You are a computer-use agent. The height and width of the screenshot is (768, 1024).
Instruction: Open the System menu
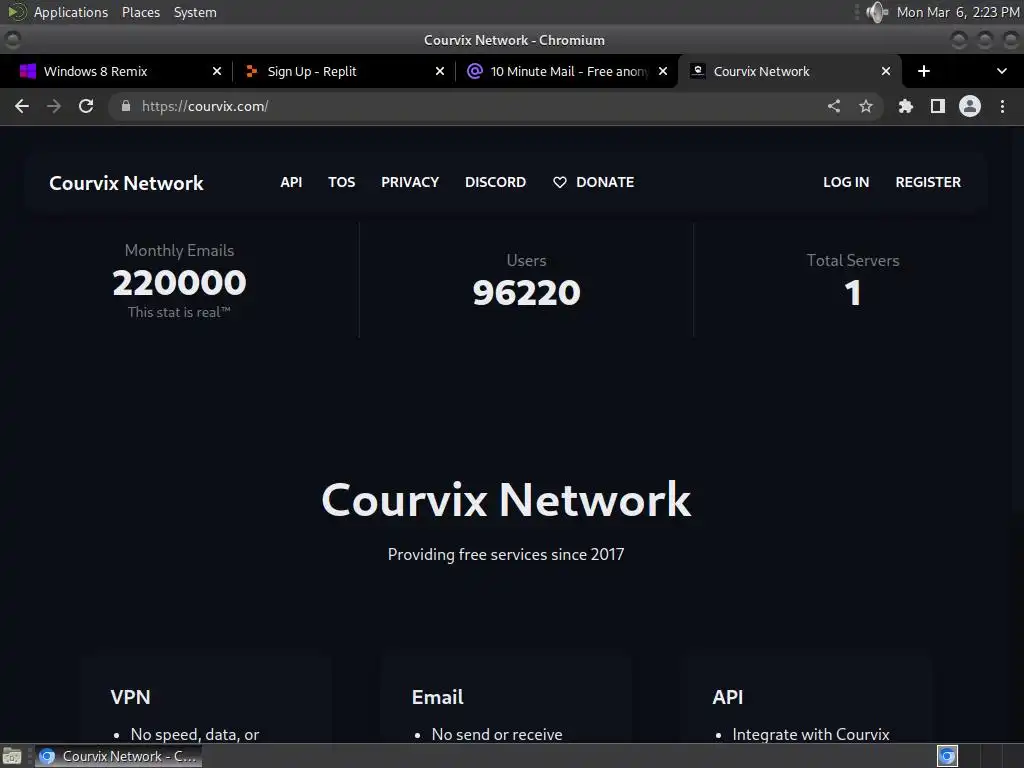(x=195, y=12)
